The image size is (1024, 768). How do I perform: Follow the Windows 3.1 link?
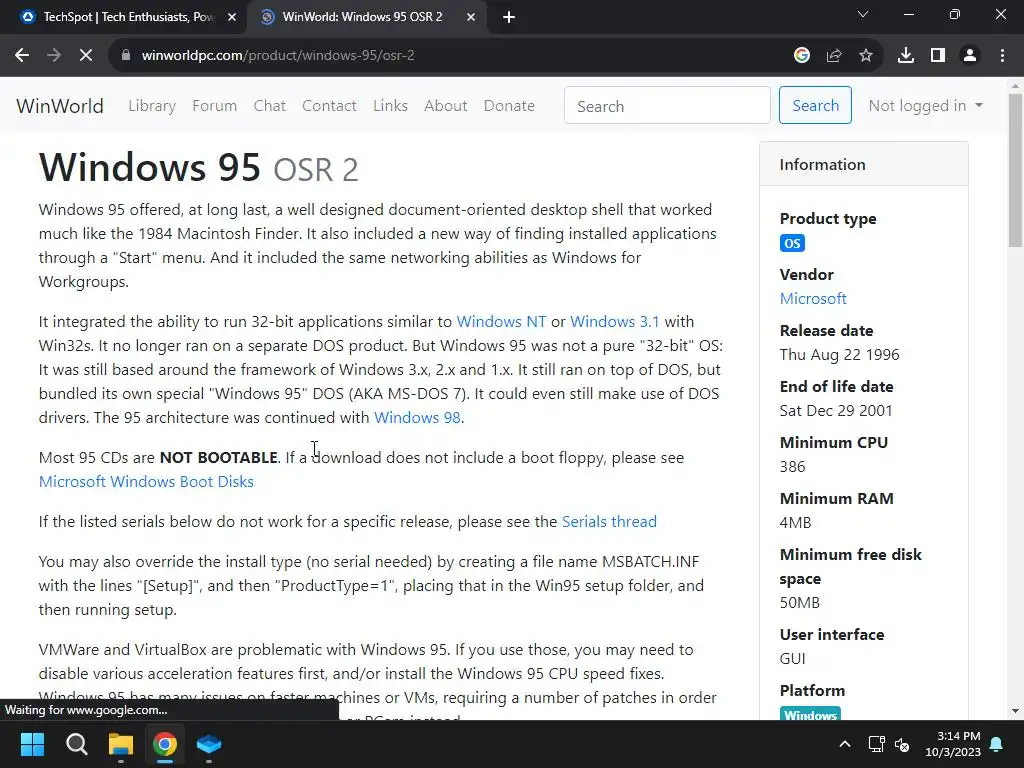pyautogui.click(x=615, y=322)
